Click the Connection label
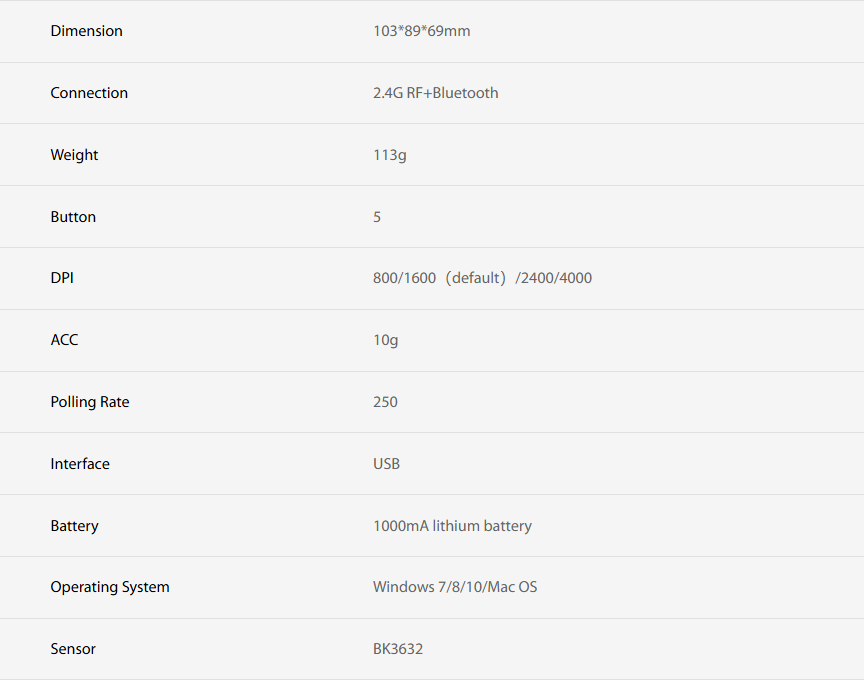The image size is (864, 680). [x=89, y=93]
